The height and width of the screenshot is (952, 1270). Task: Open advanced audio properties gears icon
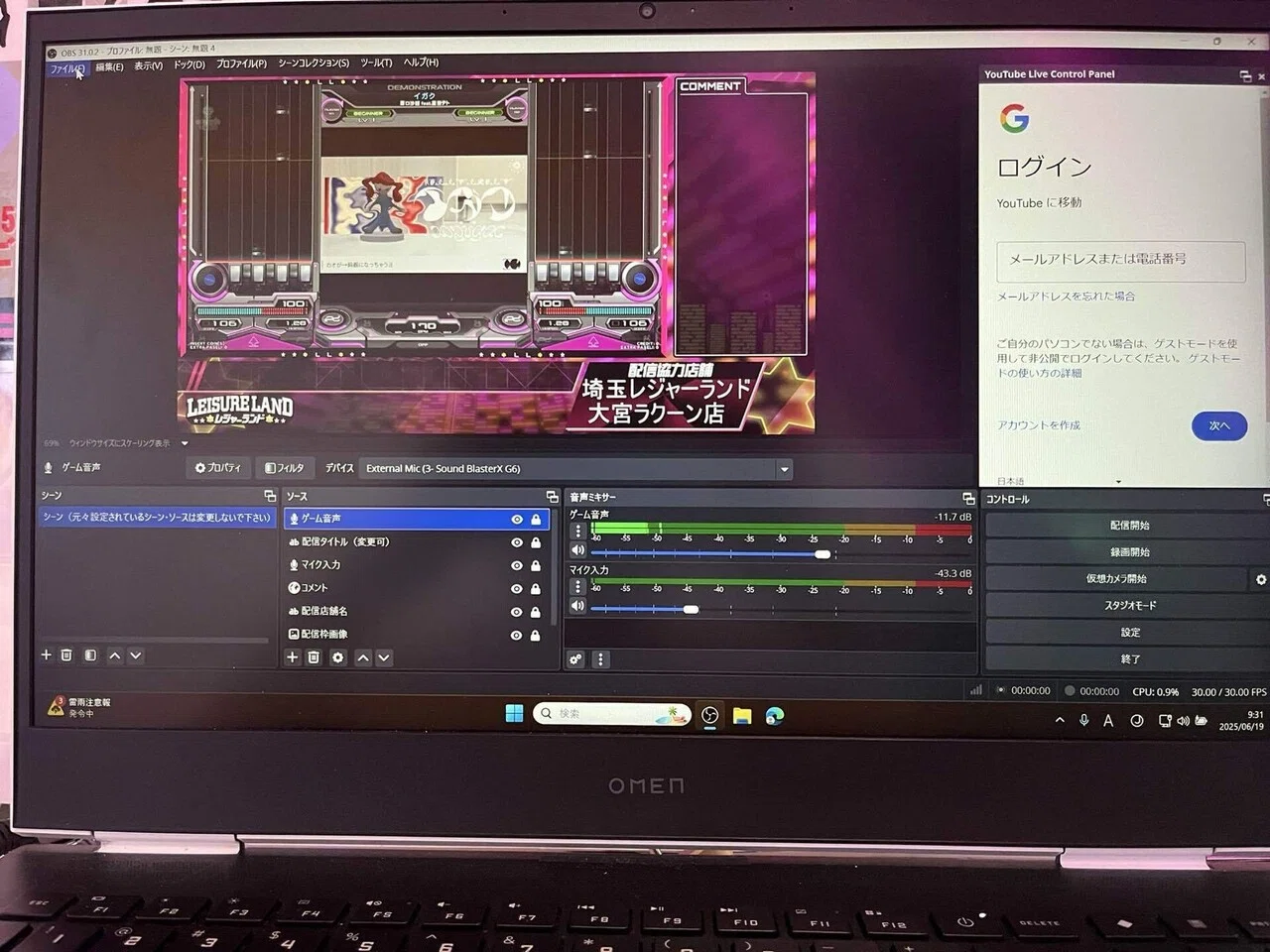click(575, 659)
